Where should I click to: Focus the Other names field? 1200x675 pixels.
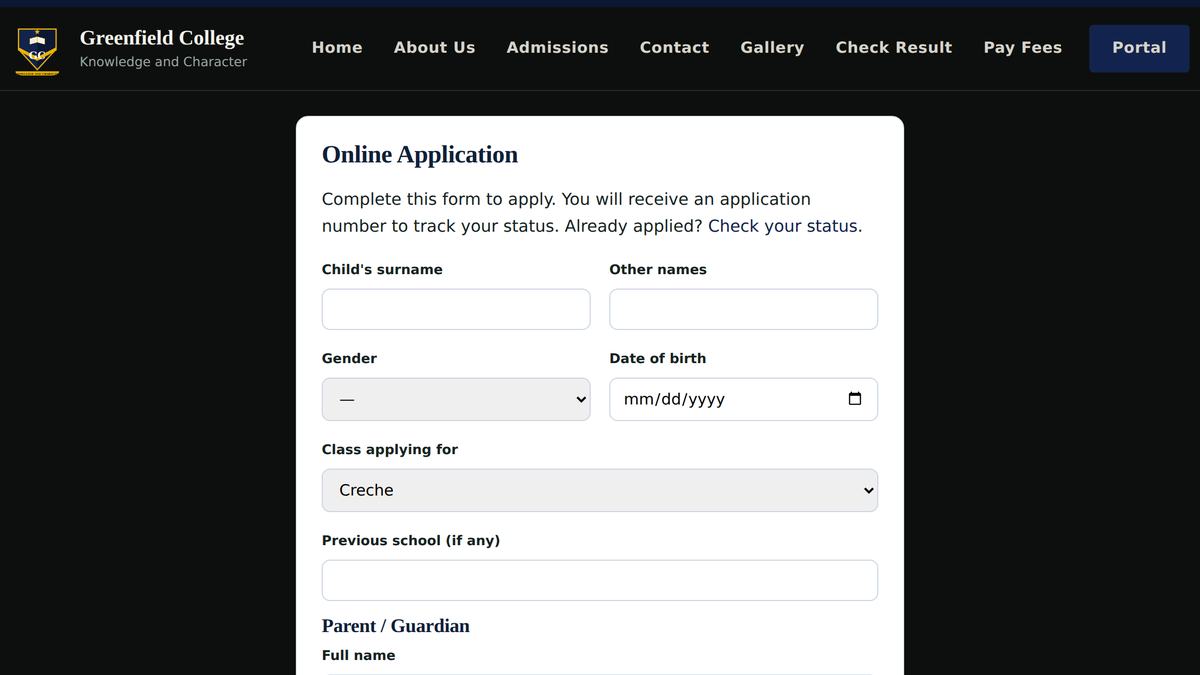743,309
